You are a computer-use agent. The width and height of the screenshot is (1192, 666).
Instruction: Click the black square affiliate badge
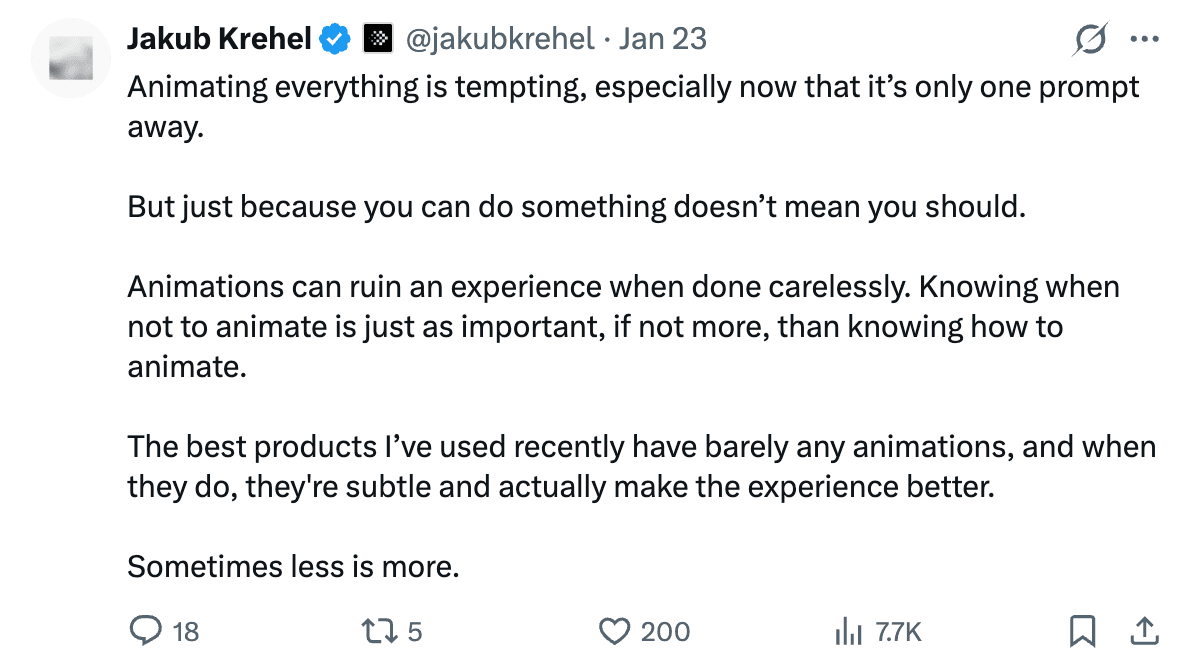[376, 40]
